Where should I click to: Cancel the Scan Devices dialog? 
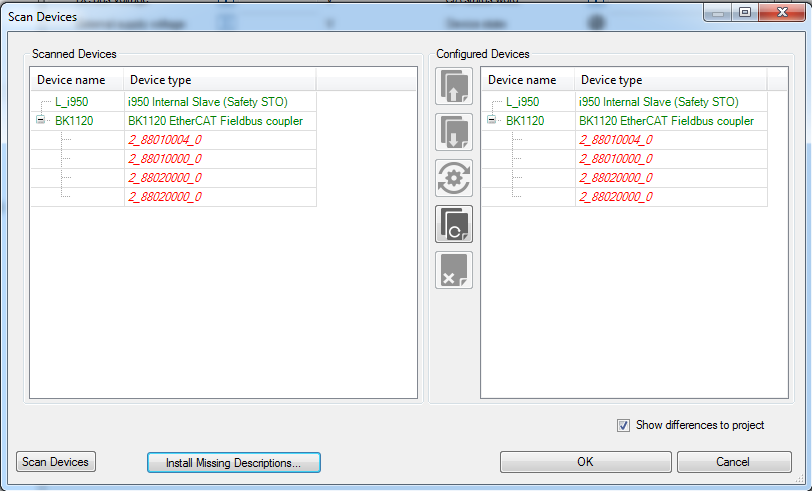point(734,462)
